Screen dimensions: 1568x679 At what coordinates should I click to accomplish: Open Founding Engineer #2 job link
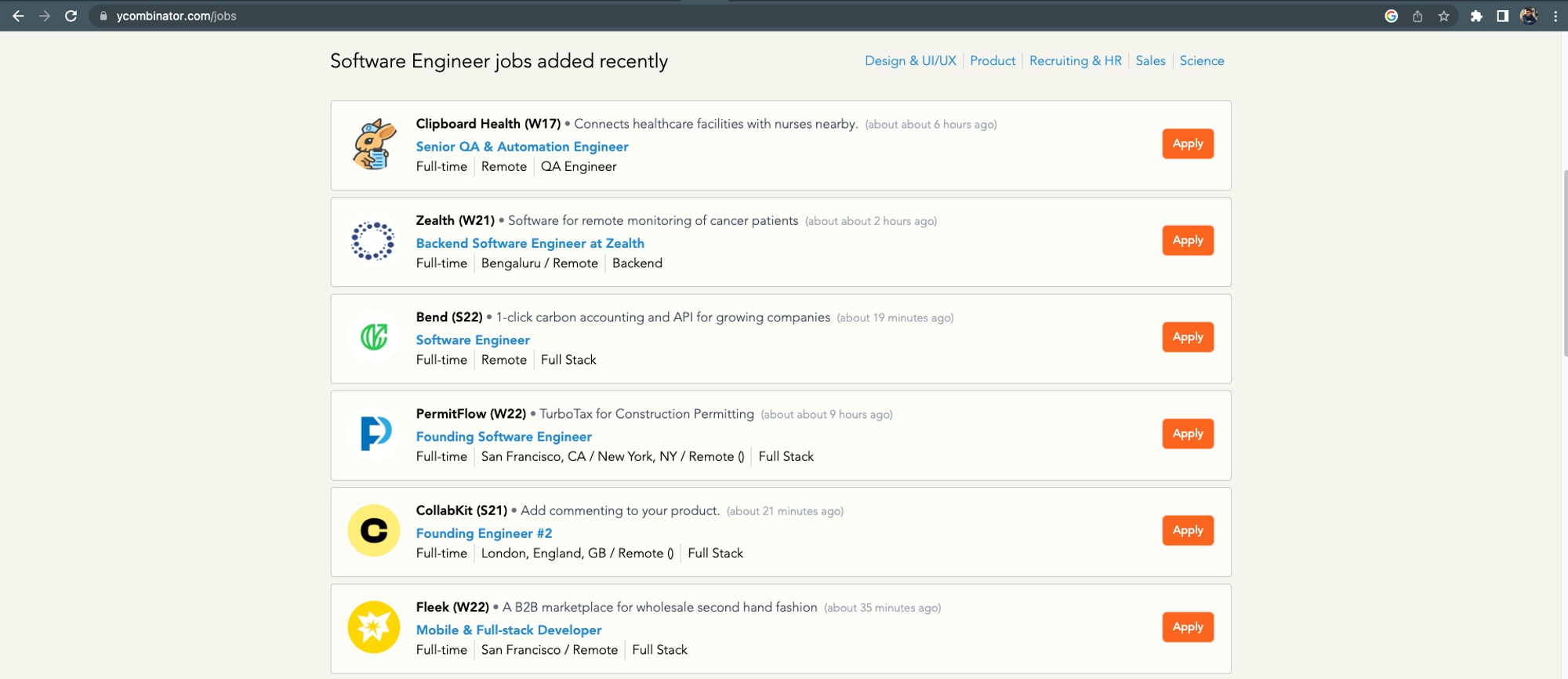(x=484, y=533)
